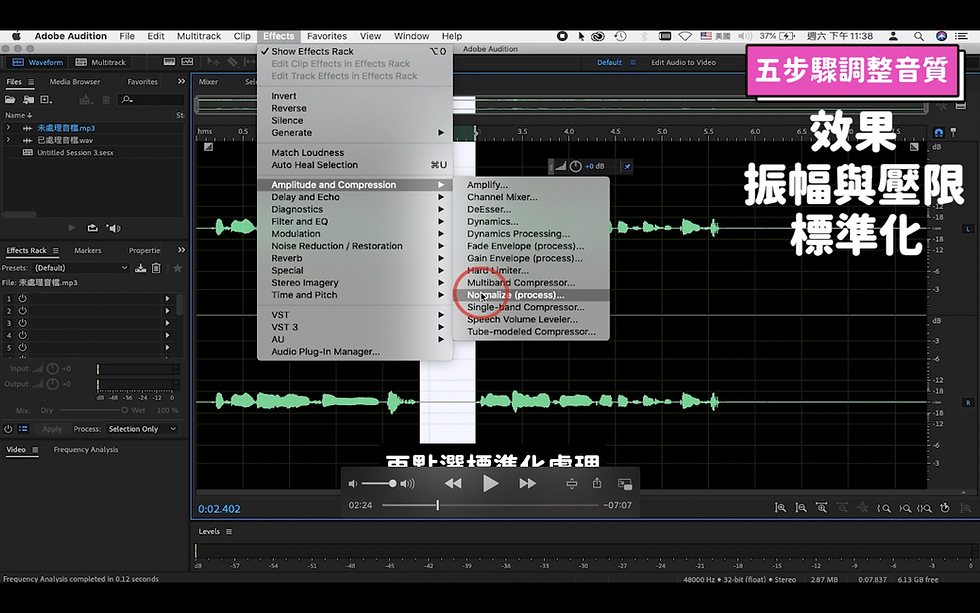The height and width of the screenshot is (613, 980).
Task: Choose Hard Limiter... from submenu
Action: coord(531,271)
